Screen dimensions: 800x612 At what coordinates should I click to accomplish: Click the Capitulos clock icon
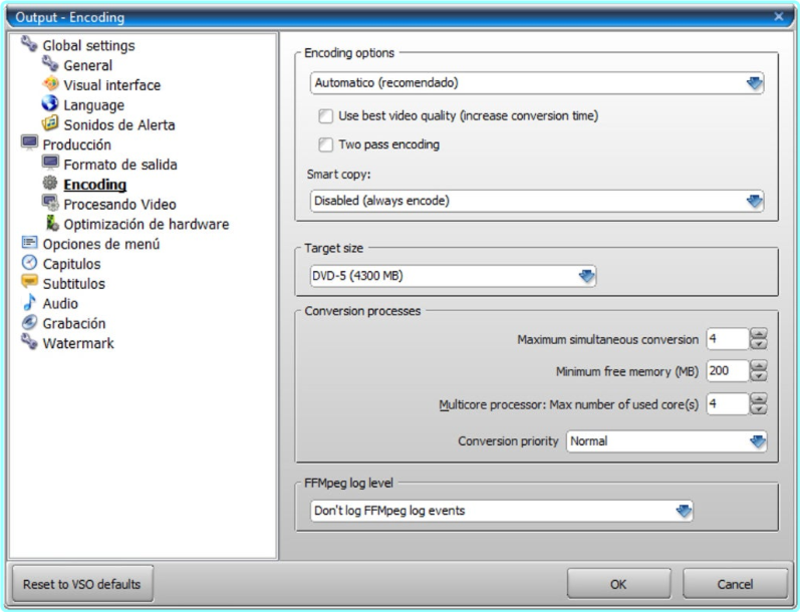[29, 263]
